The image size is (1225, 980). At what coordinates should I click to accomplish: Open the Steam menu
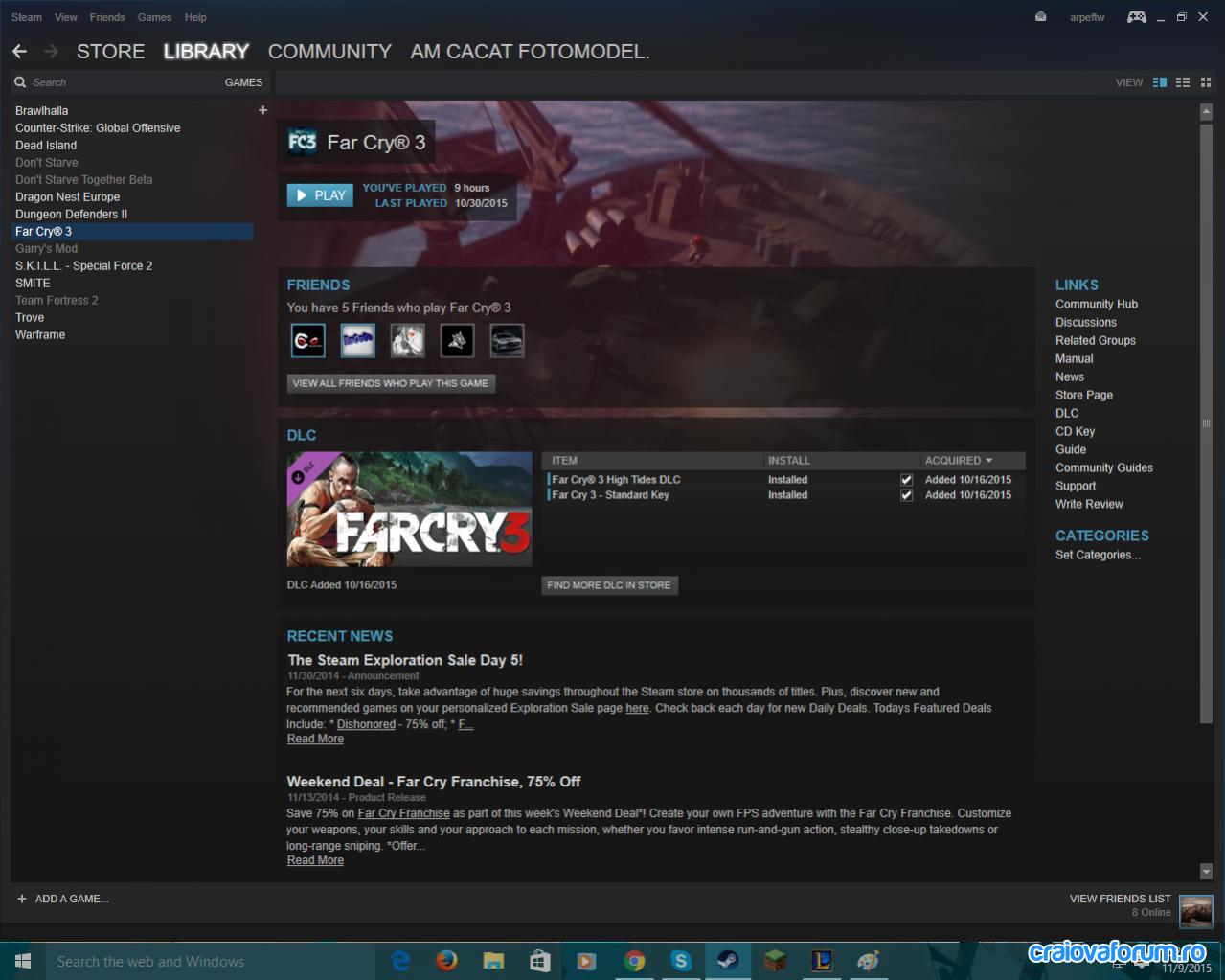pos(27,17)
